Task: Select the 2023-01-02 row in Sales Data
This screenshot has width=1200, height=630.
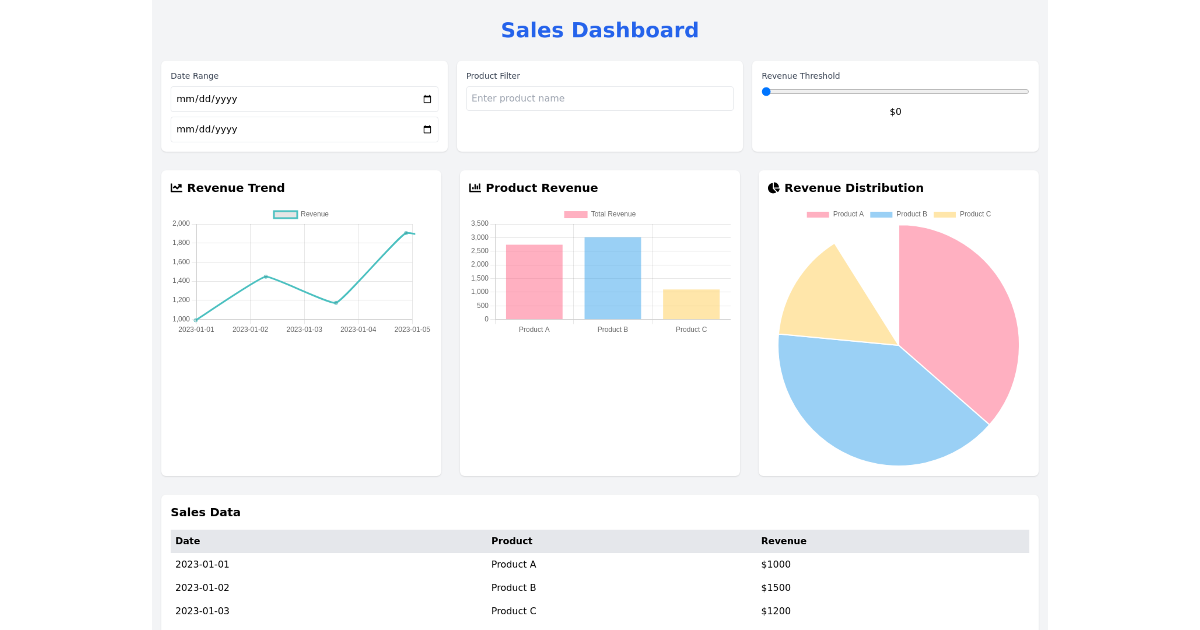Action: [400, 587]
